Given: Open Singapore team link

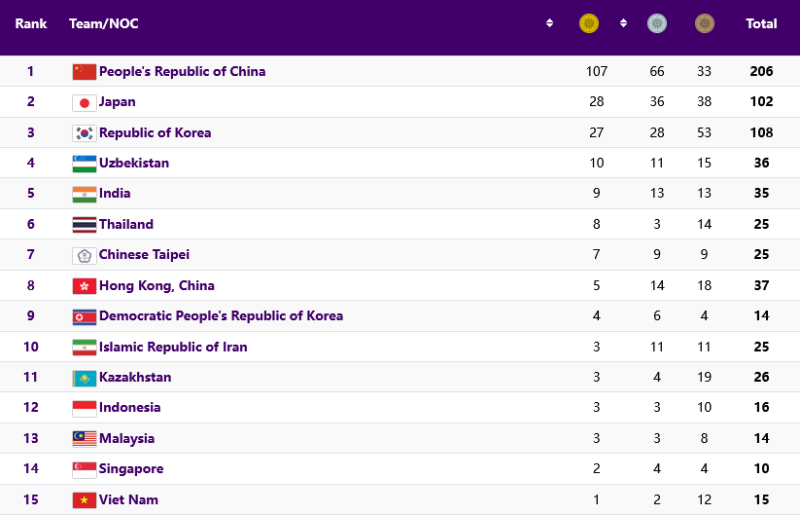Looking at the screenshot, I should [131, 469].
